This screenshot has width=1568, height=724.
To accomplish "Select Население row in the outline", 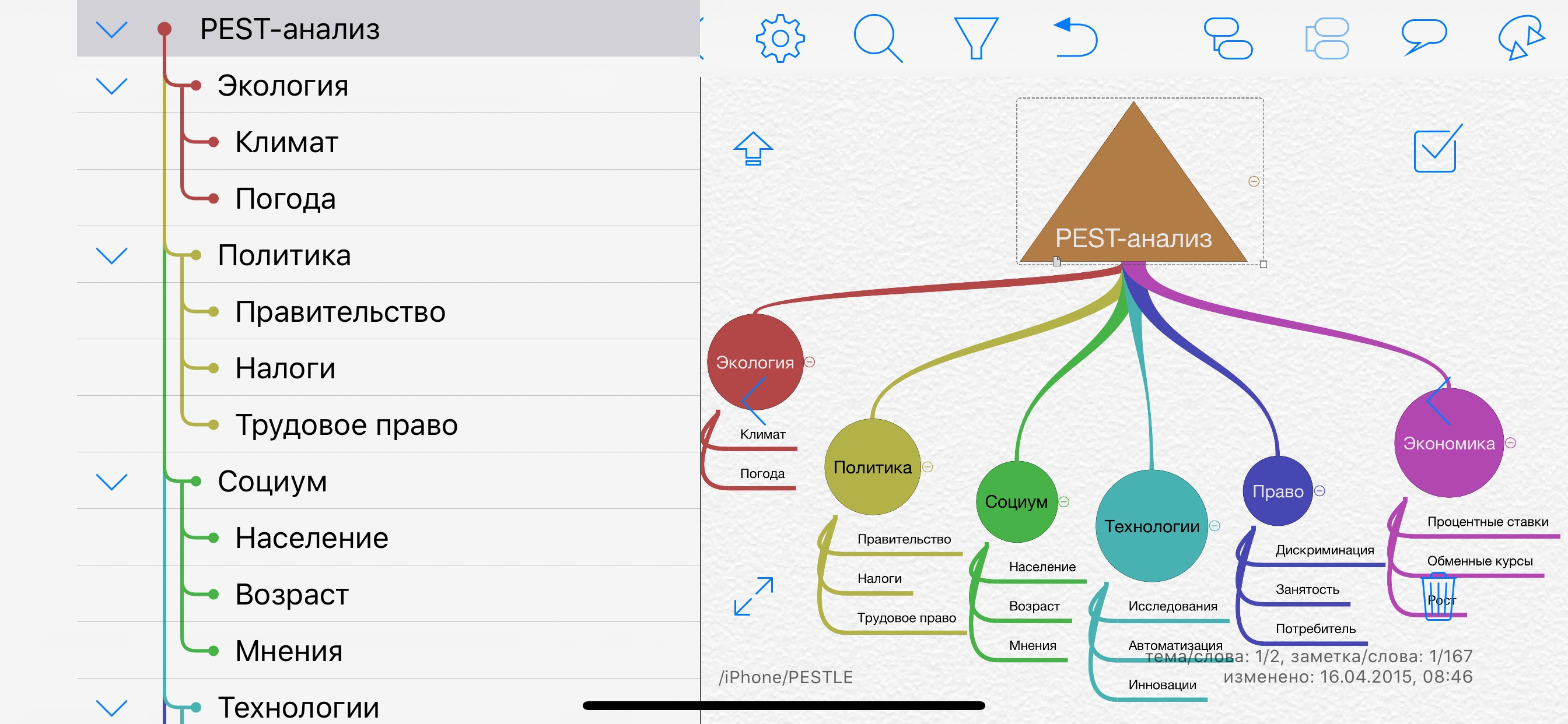I will 311,538.
